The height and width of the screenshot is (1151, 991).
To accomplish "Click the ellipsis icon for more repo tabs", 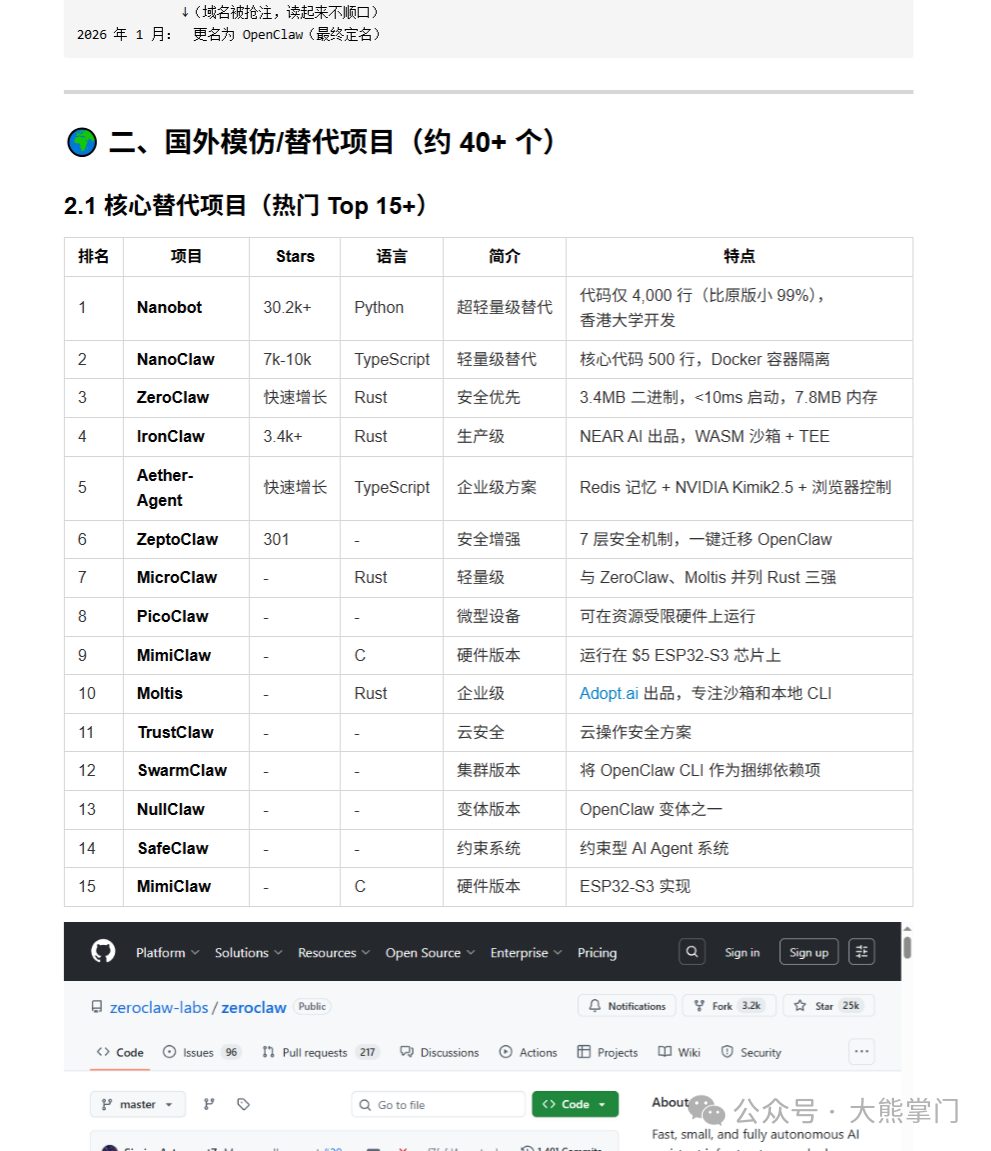I will (x=861, y=1052).
